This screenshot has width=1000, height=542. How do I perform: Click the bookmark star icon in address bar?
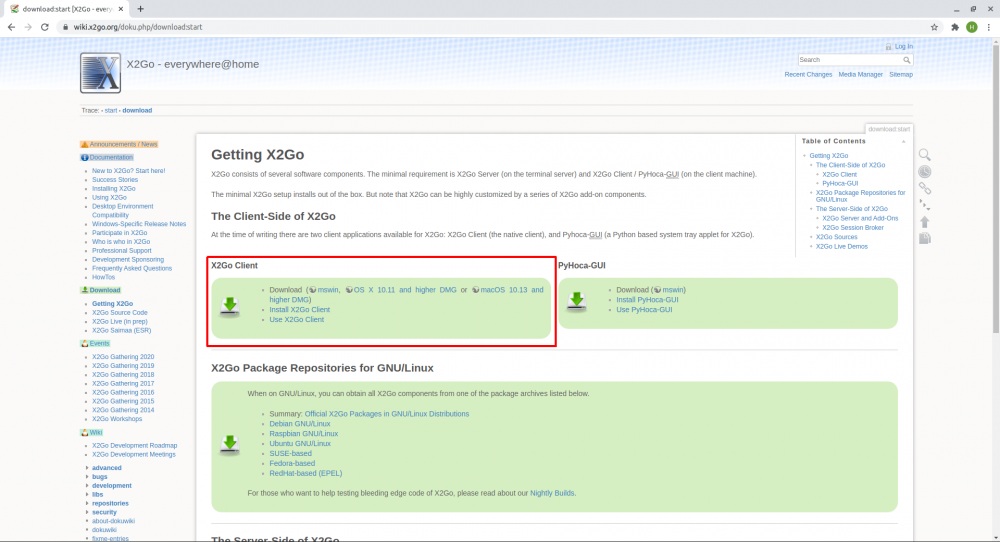click(934, 27)
